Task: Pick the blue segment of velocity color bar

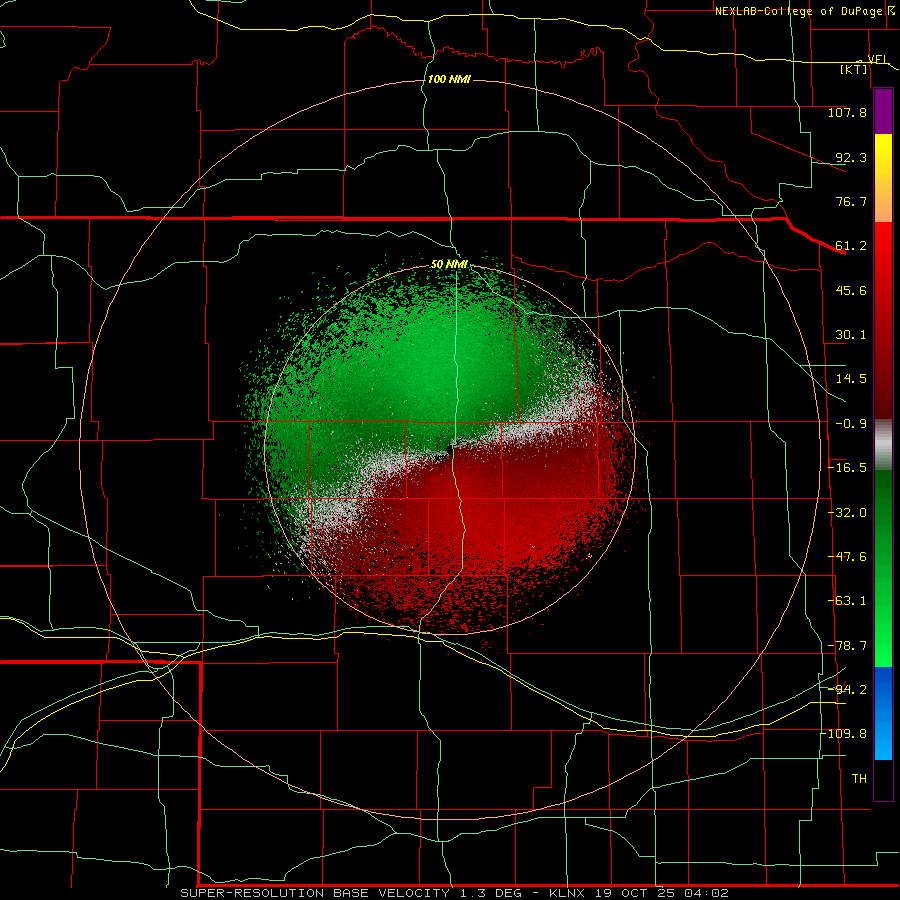Action: (x=883, y=712)
